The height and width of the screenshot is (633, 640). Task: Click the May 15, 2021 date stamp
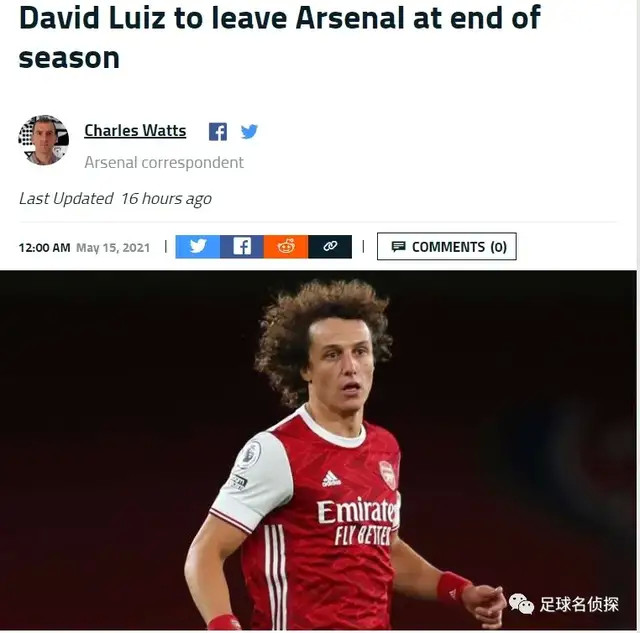click(113, 248)
